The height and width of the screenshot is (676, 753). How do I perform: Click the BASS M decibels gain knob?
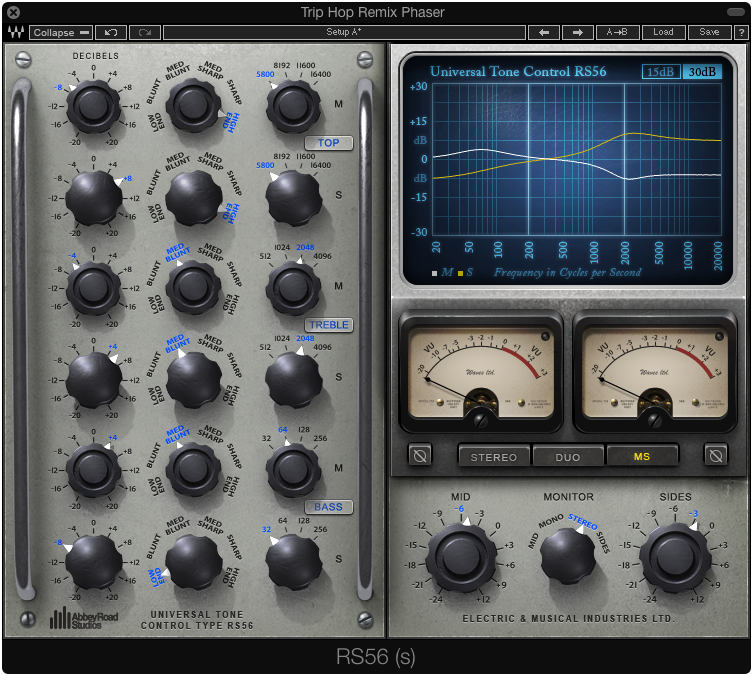click(x=93, y=470)
